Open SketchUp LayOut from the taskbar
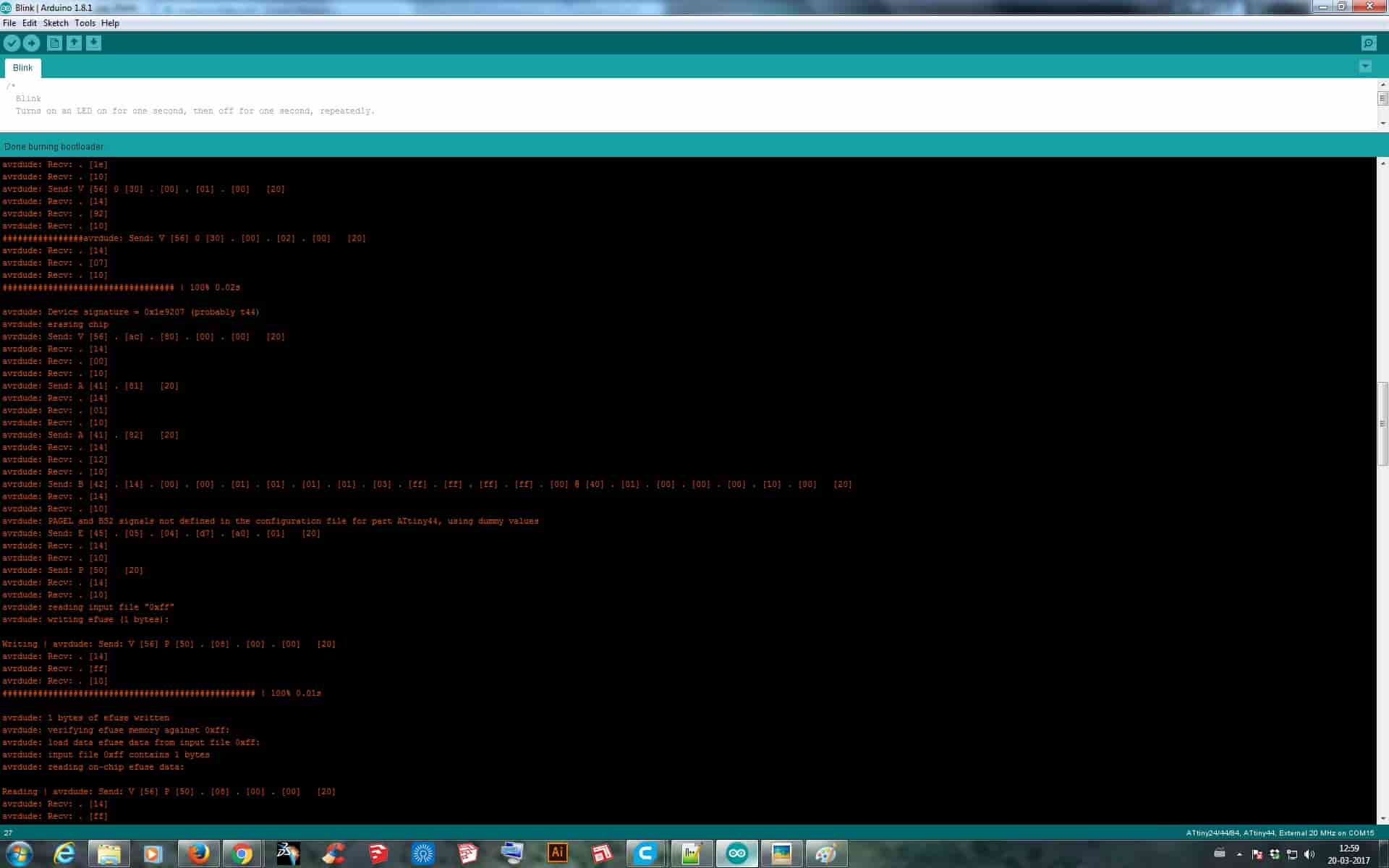1389x868 pixels. click(x=467, y=854)
